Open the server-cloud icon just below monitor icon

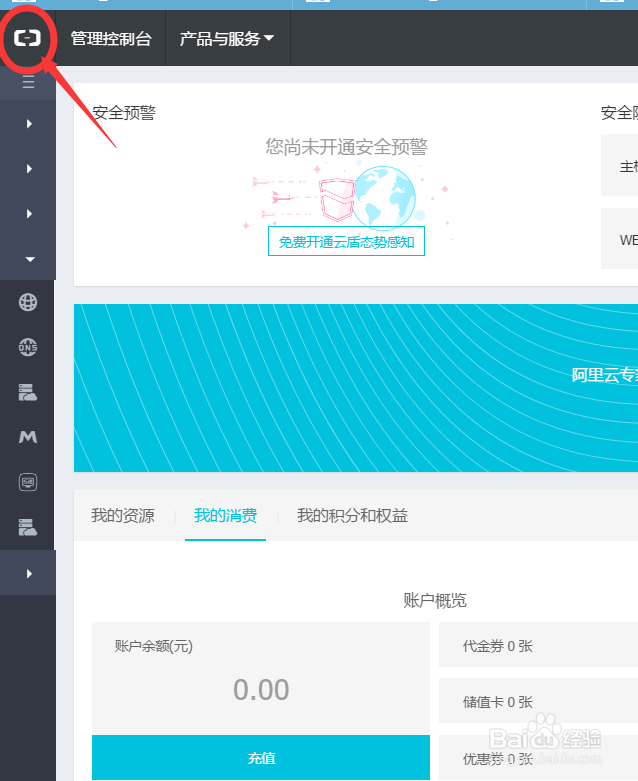coord(28,527)
